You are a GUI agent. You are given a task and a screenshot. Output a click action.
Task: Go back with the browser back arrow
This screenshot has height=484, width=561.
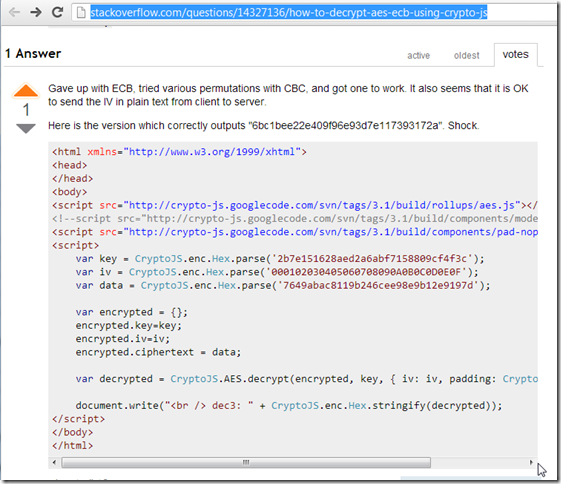coord(14,13)
